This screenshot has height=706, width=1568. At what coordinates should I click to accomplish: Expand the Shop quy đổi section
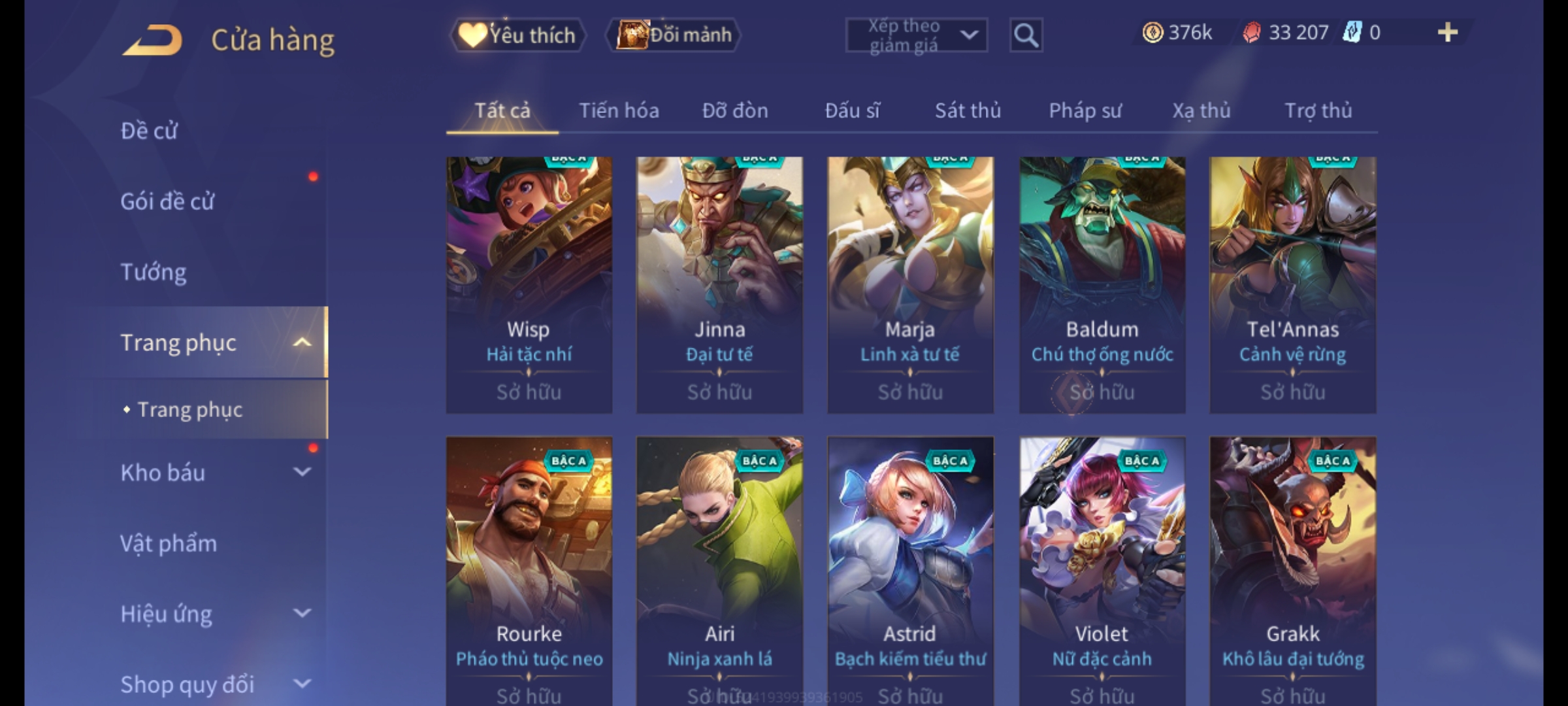[x=302, y=684]
